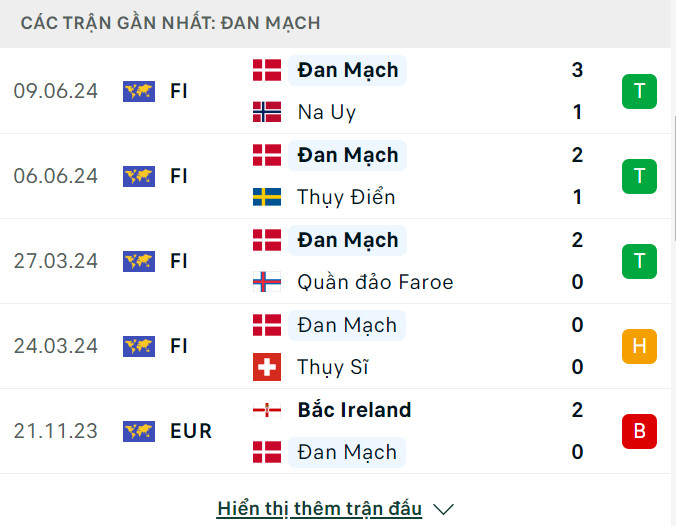Click the Quần đảo Faroe flag icon
Image resolution: width=676 pixels, height=526 pixels.
point(267,282)
